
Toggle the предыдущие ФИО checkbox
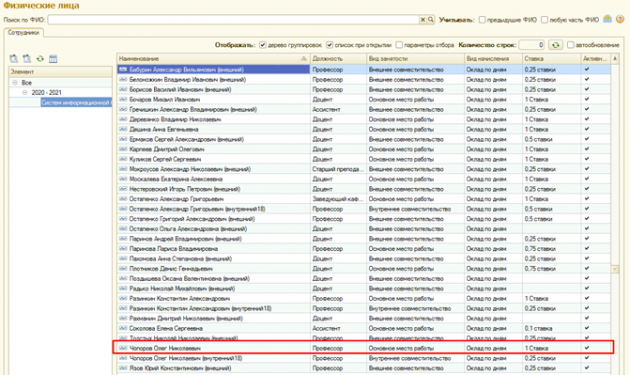(x=482, y=20)
